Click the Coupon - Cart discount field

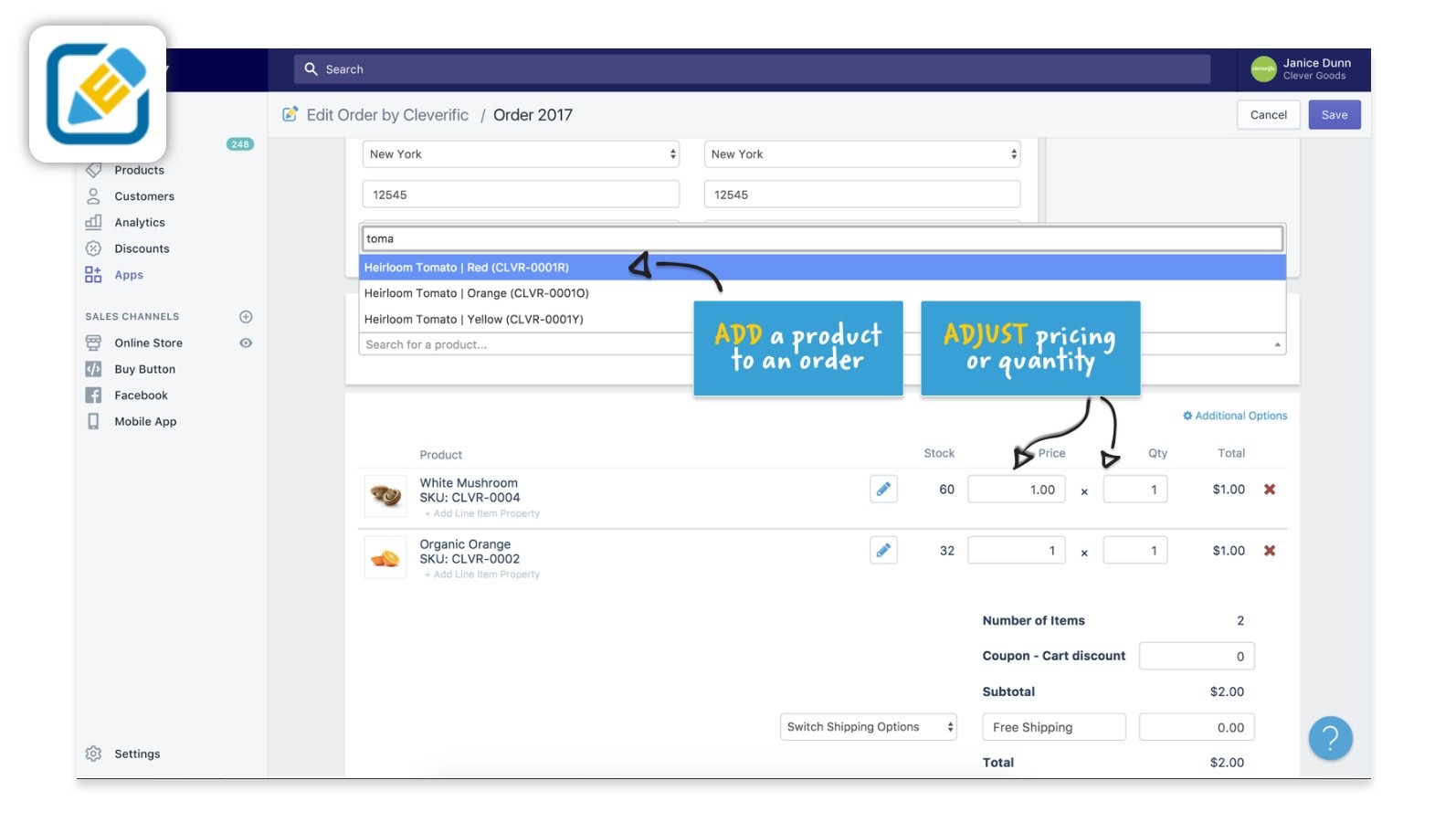point(1197,656)
